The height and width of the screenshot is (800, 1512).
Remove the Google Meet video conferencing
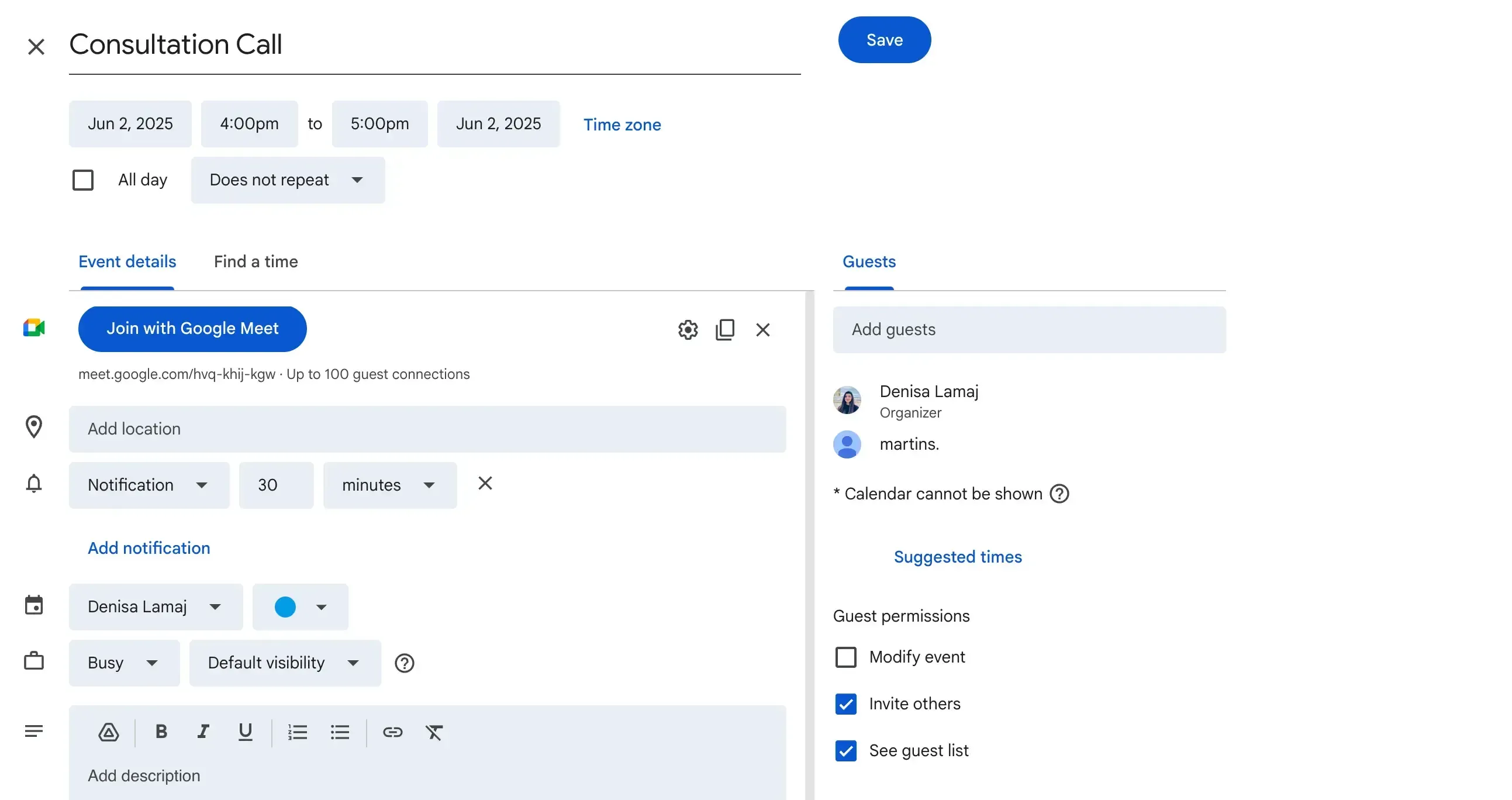point(762,329)
